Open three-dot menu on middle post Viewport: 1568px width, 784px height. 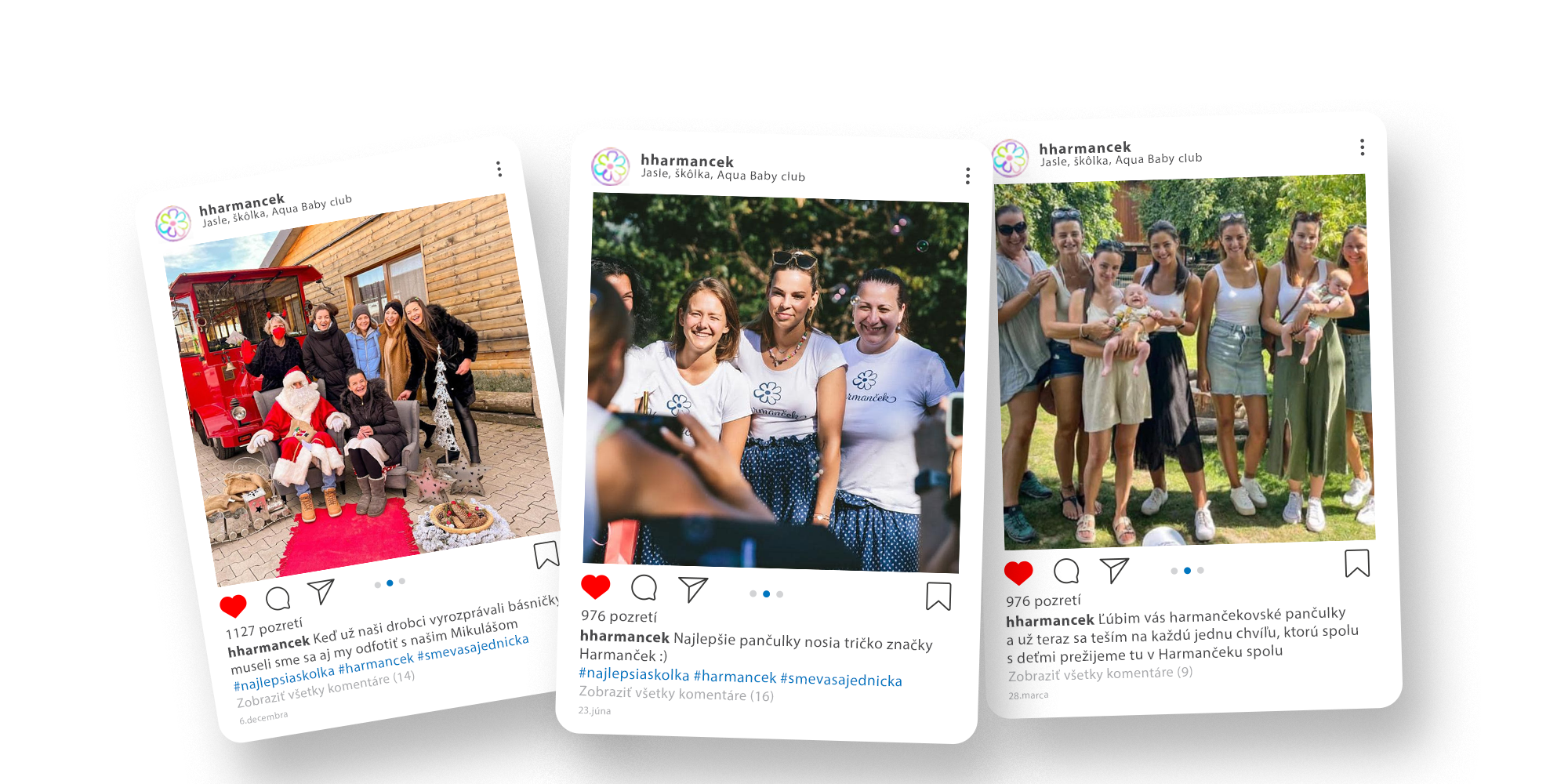(x=967, y=176)
